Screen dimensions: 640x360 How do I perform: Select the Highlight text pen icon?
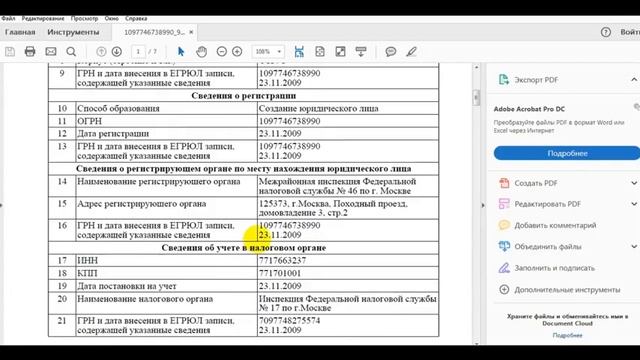coord(411,51)
